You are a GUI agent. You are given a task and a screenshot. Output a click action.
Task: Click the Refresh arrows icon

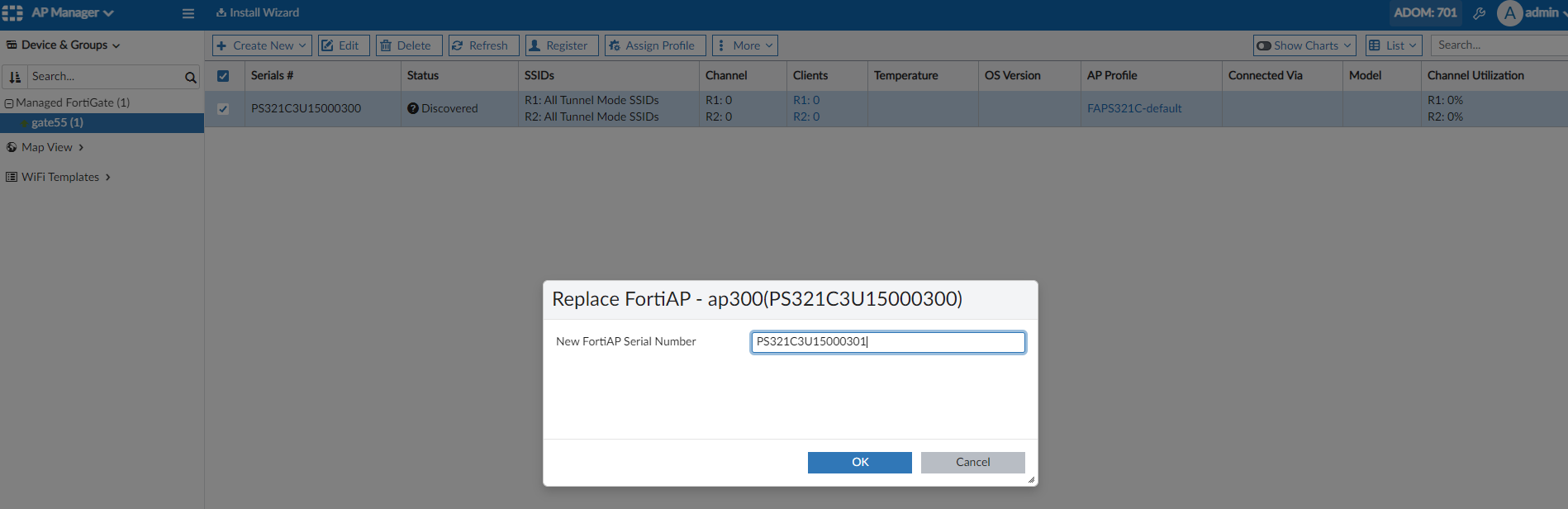coord(457,45)
